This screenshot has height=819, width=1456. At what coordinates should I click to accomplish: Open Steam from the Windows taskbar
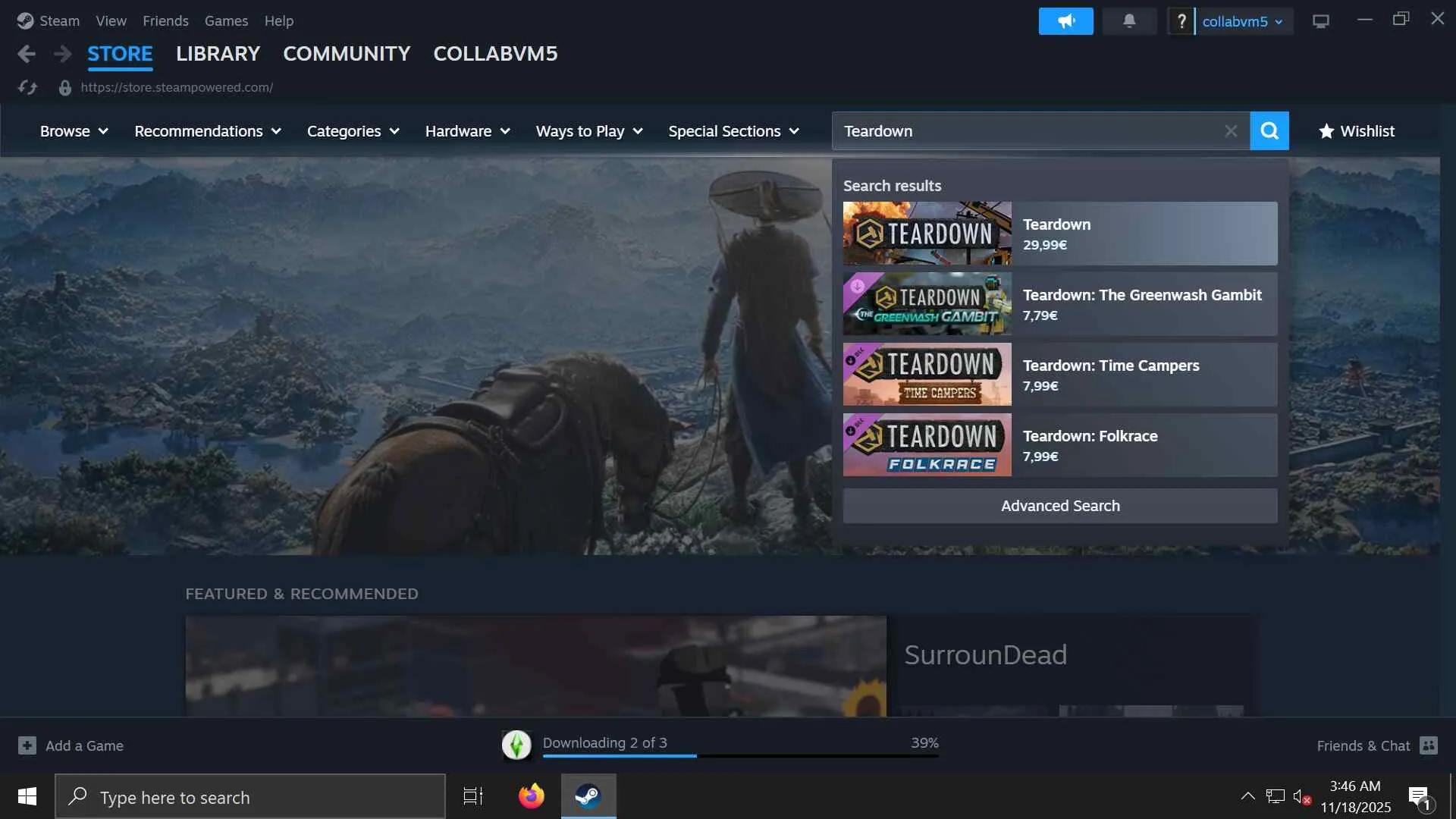click(588, 796)
